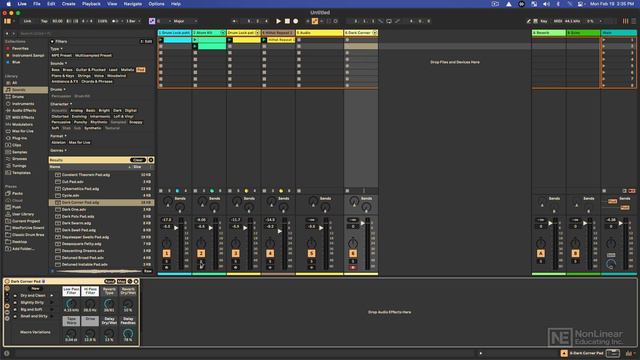Adjust Main track volume fader handle

pyautogui.click(x=621, y=223)
